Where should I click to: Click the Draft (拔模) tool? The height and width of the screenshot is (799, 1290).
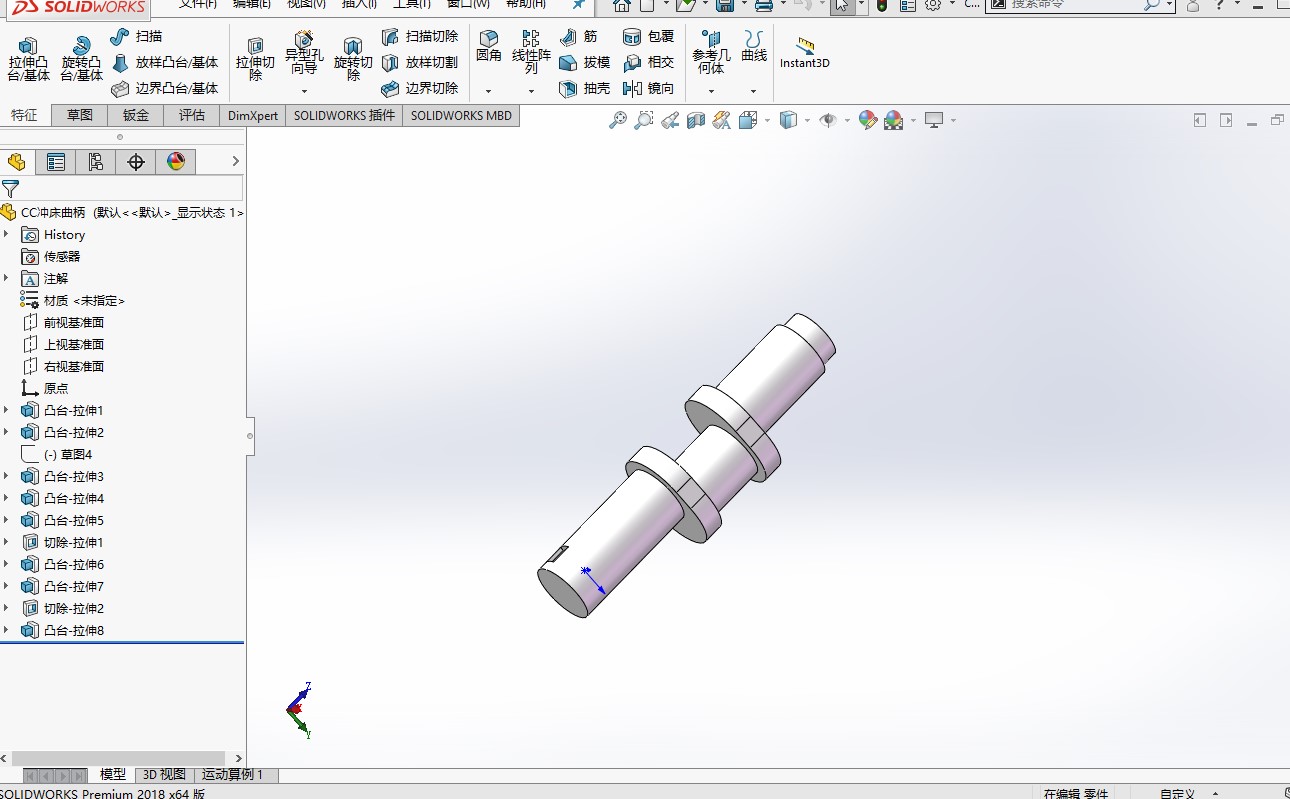pyautogui.click(x=585, y=62)
